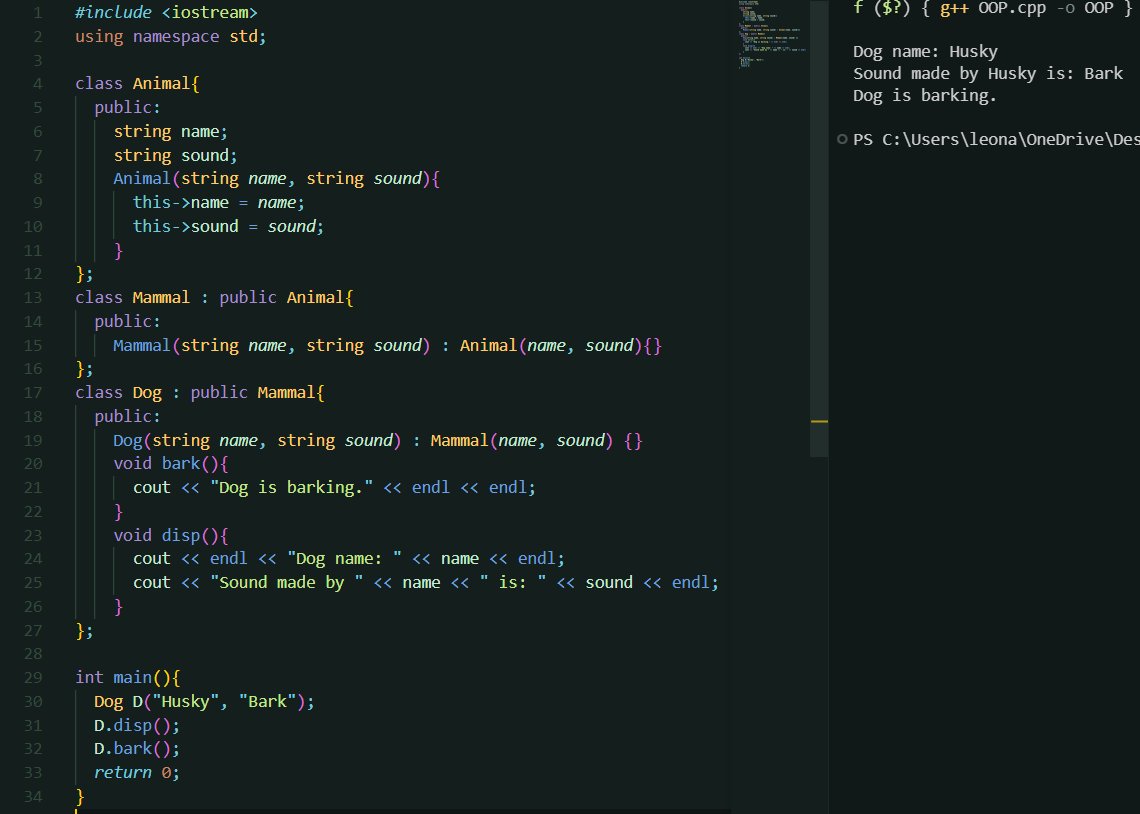Click line number 28 beside the blank line
1140x814 pixels.
click(x=33, y=654)
